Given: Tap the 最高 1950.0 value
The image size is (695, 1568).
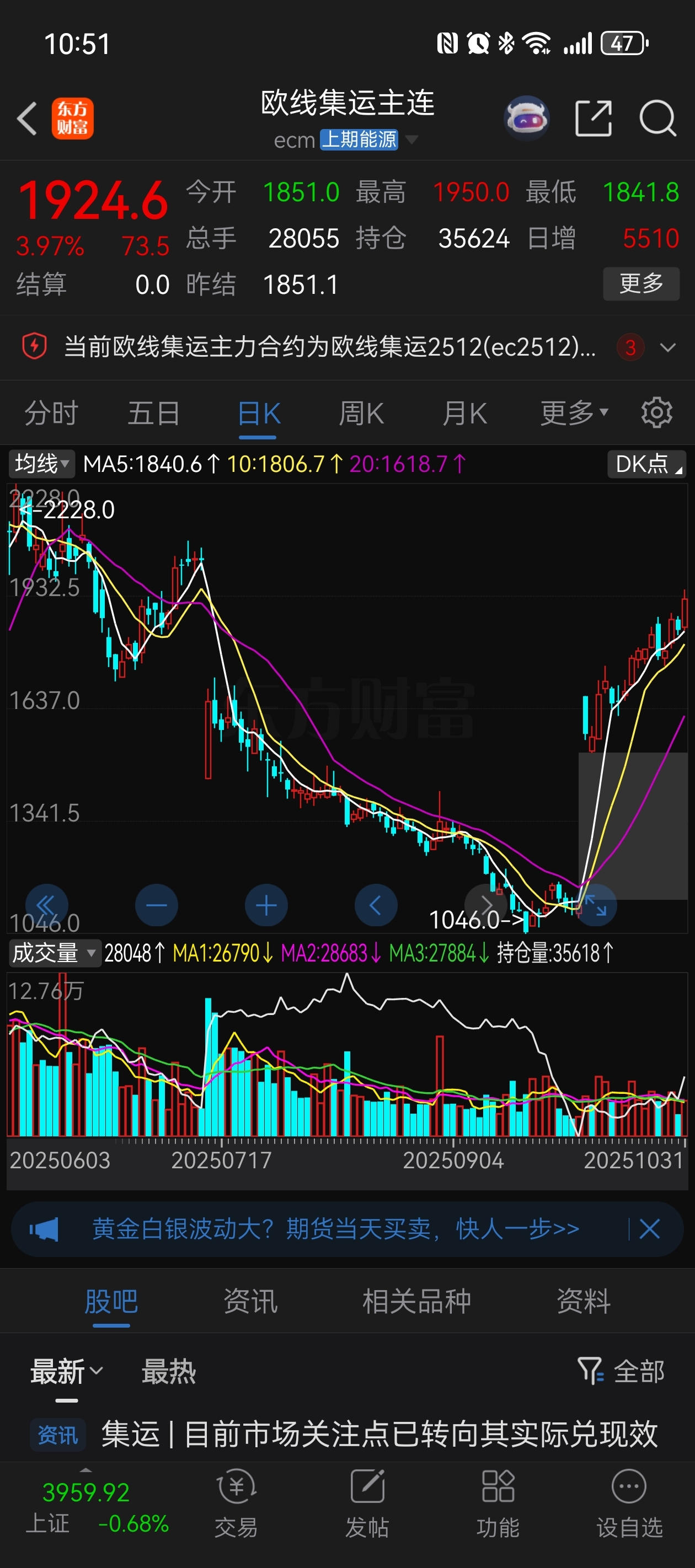Looking at the screenshot, I should (471, 192).
